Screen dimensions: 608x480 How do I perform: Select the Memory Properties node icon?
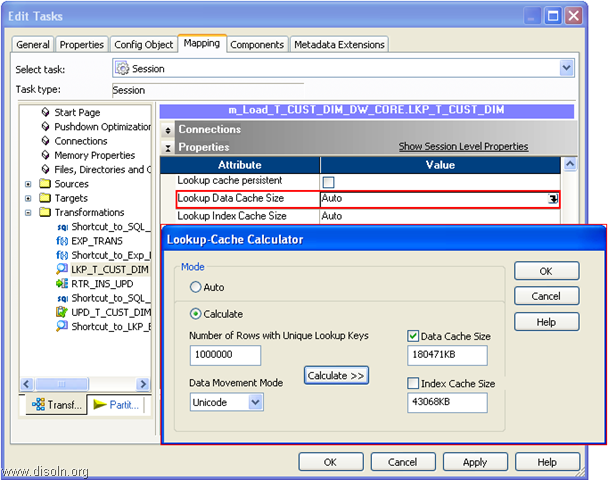point(45,155)
